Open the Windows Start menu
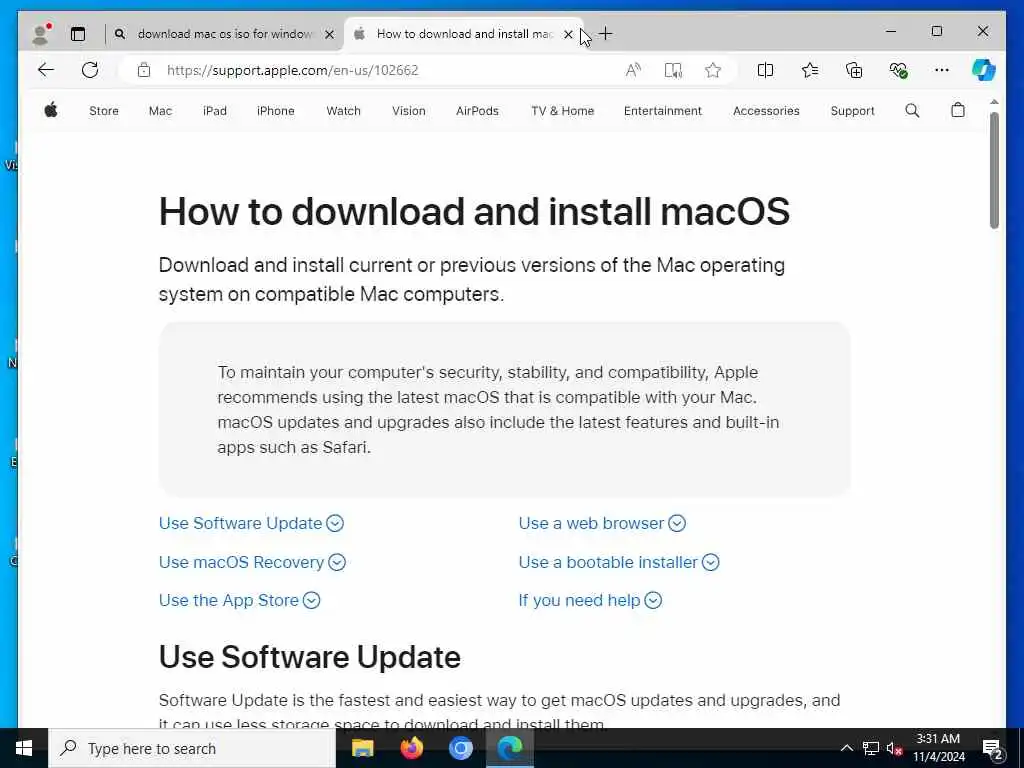 pos(24,748)
